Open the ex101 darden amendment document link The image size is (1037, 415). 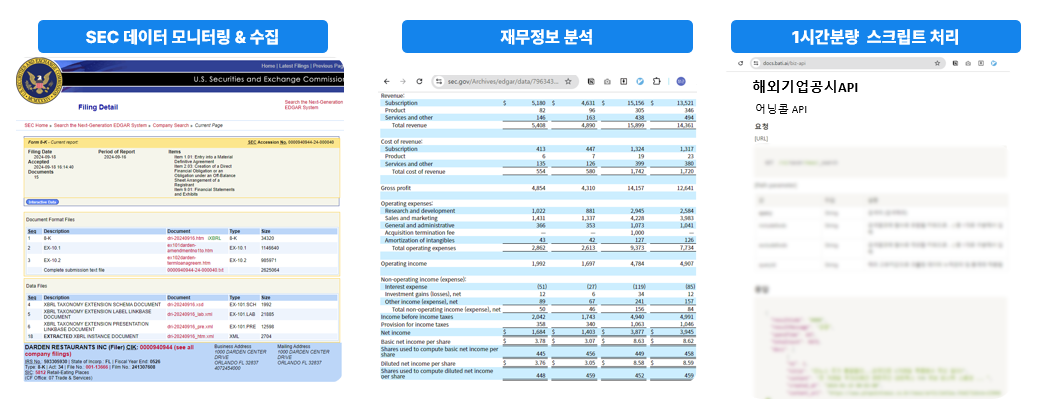tap(187, 246)
